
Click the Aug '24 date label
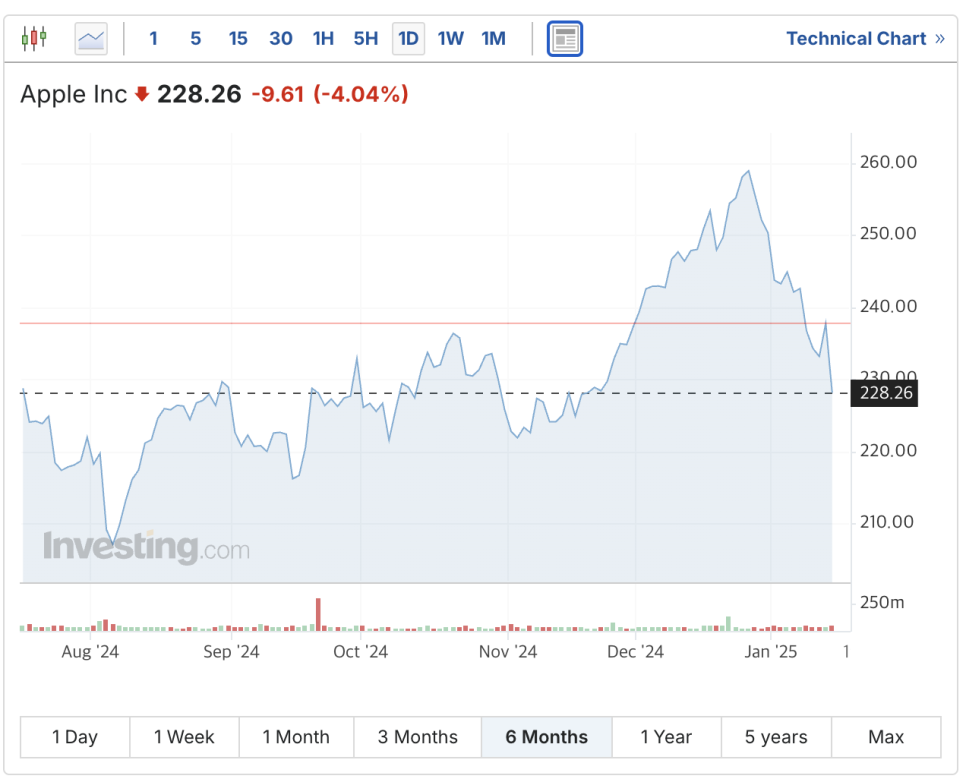click(x=90, y=652)
